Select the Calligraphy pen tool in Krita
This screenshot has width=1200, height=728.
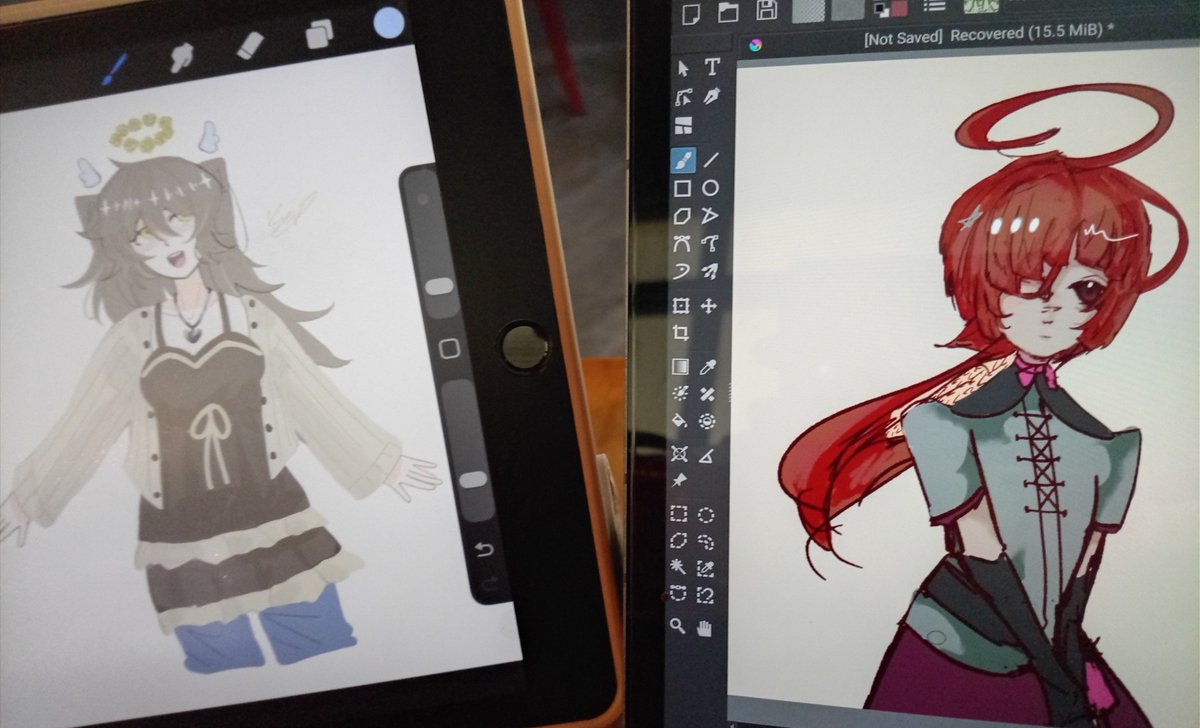711,96
